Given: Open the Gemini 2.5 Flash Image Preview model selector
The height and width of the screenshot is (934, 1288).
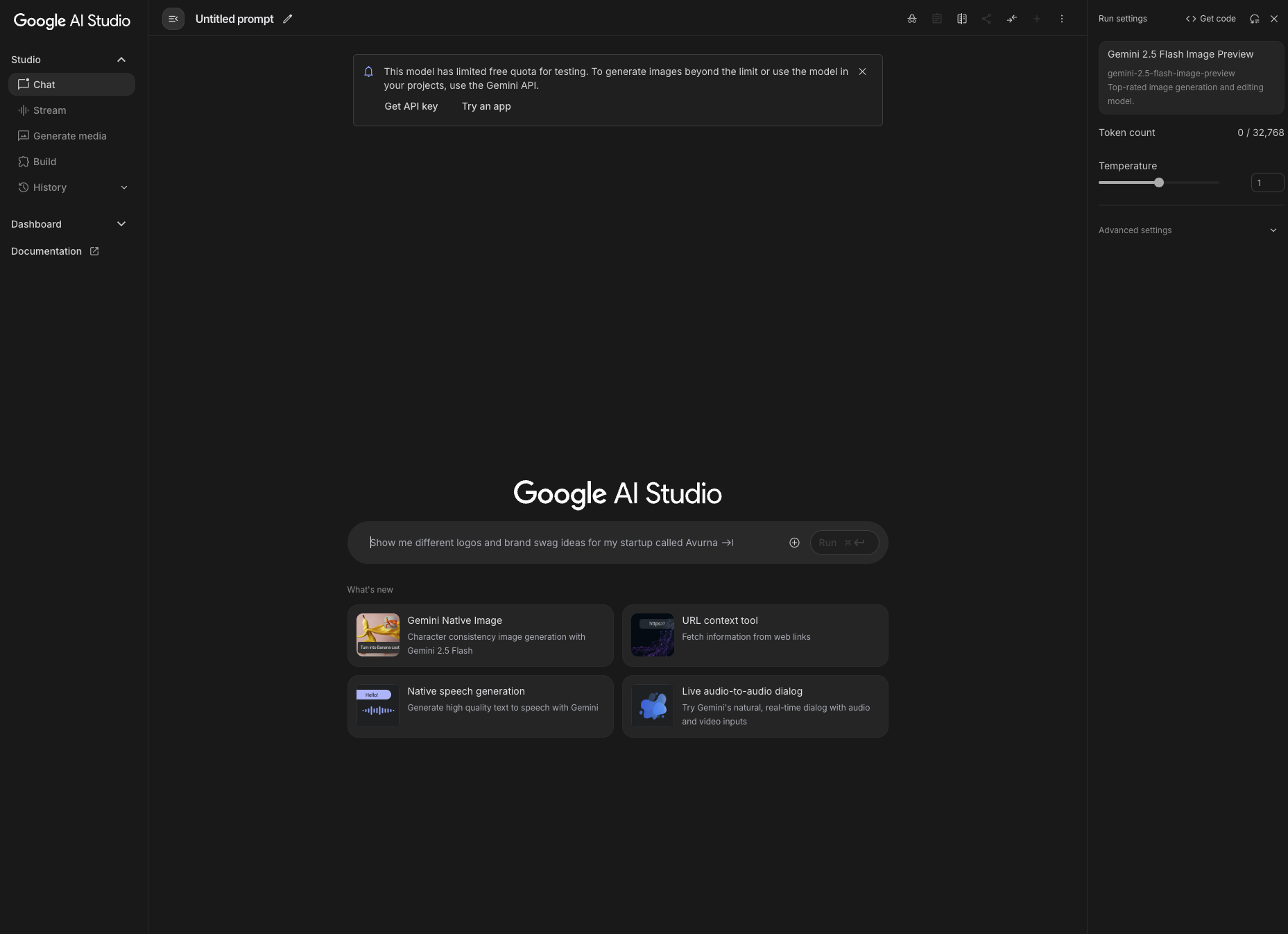Looking at the screenshot, I should [x=1191, y=78].
